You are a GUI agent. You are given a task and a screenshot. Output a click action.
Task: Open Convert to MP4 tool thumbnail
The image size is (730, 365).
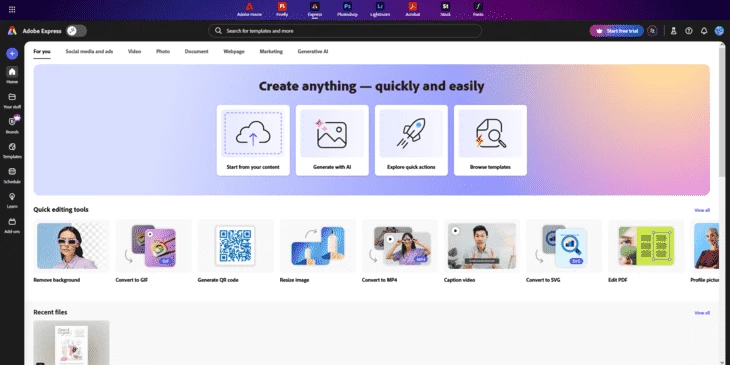(x=400, y=246)
